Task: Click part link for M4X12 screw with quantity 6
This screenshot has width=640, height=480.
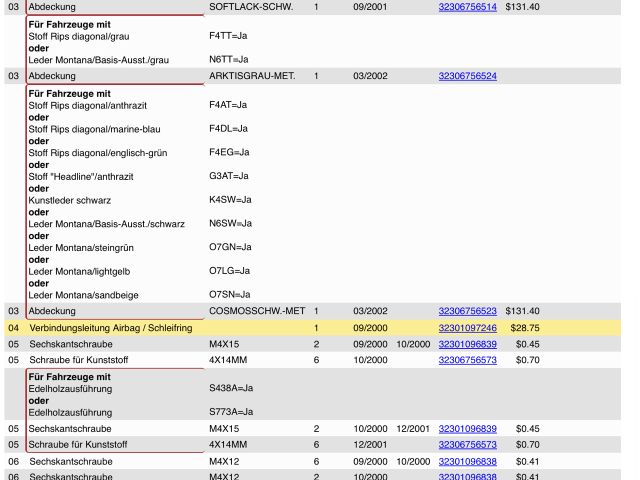Action: pyautogui.click(x=467, y=461)
